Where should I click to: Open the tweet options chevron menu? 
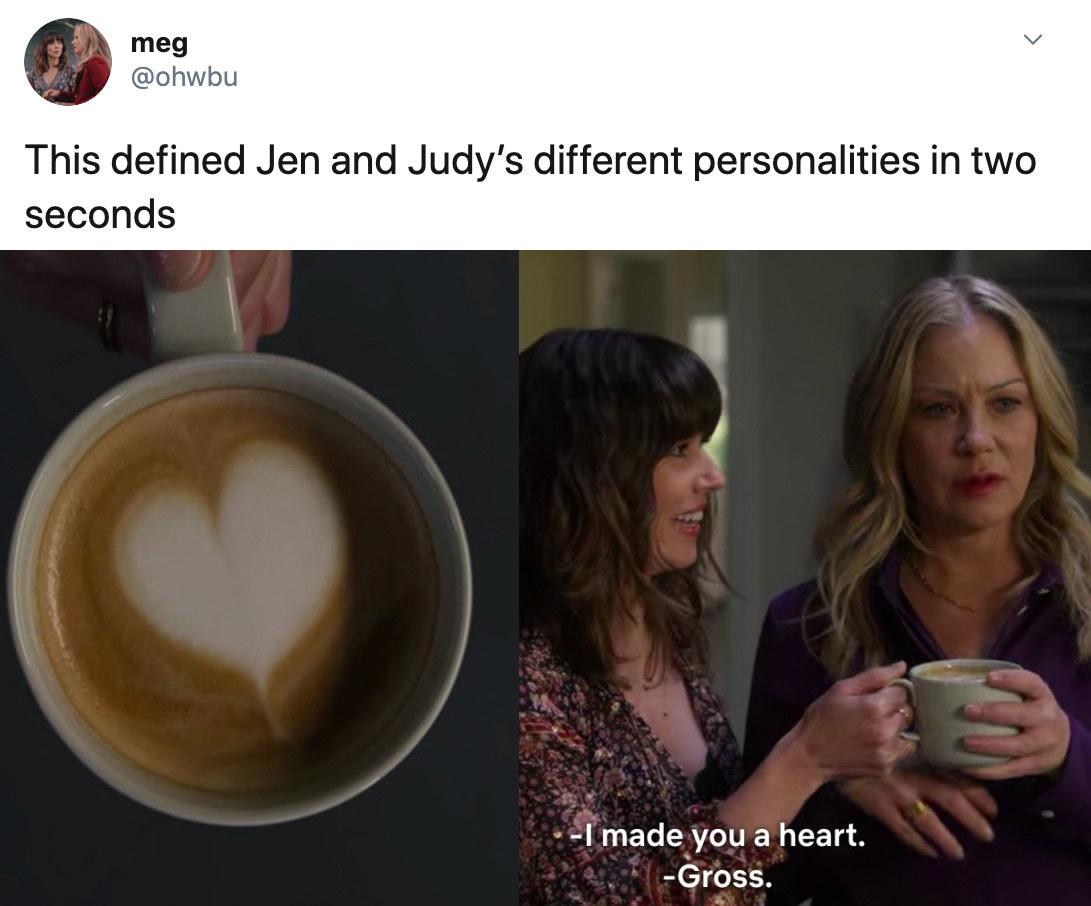tap(1033, 40)
